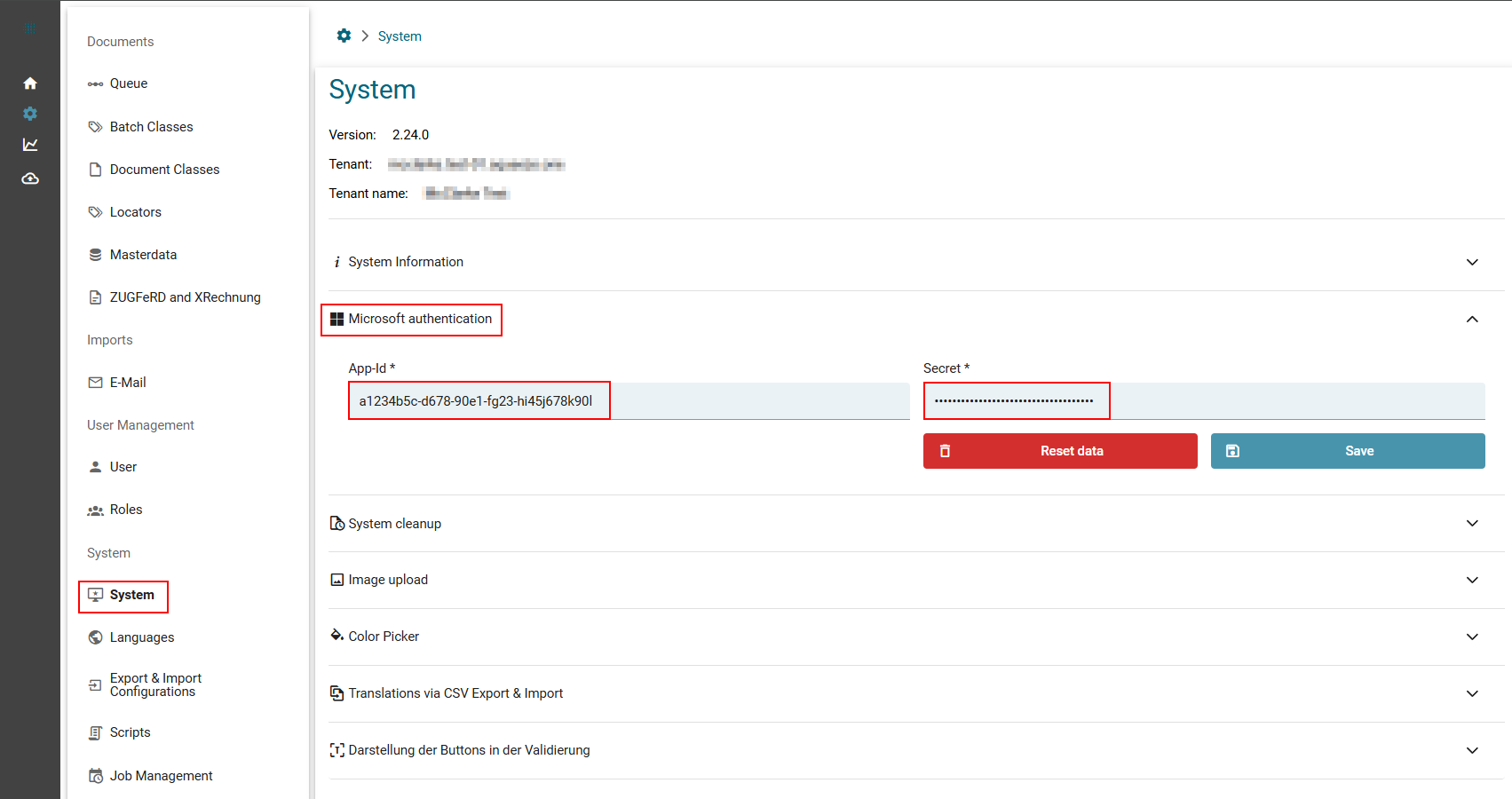Go to Job Management menu item
This screenshot has height=799, width=1512.
pyautogui.click(x=161, y=776)
